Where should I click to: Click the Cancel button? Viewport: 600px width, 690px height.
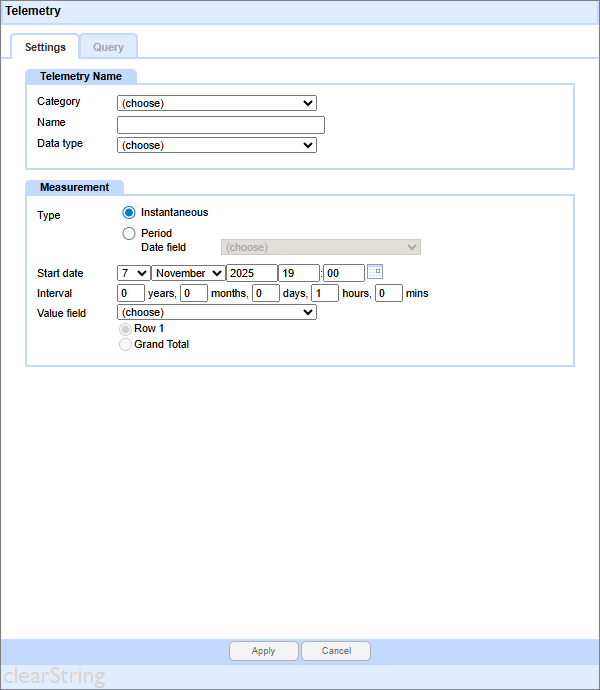coord(336,651)
